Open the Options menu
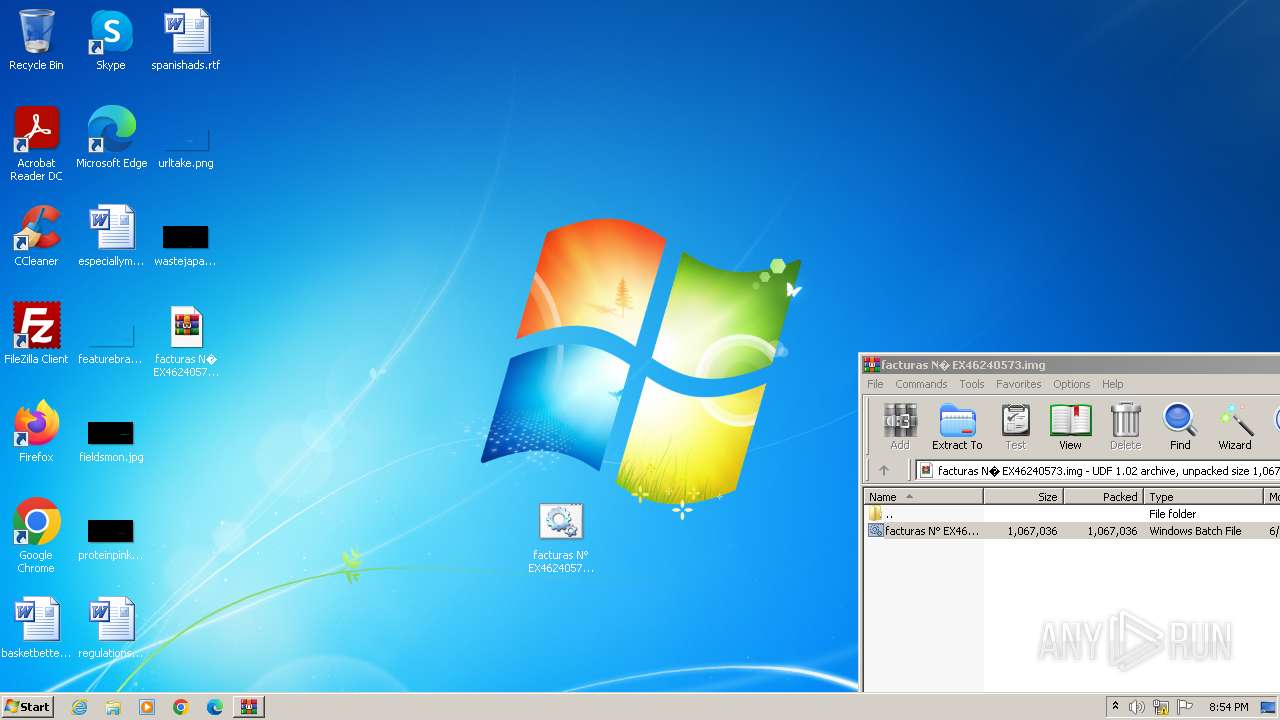Screen dimensions: 1280x720 click(1071, 384)
